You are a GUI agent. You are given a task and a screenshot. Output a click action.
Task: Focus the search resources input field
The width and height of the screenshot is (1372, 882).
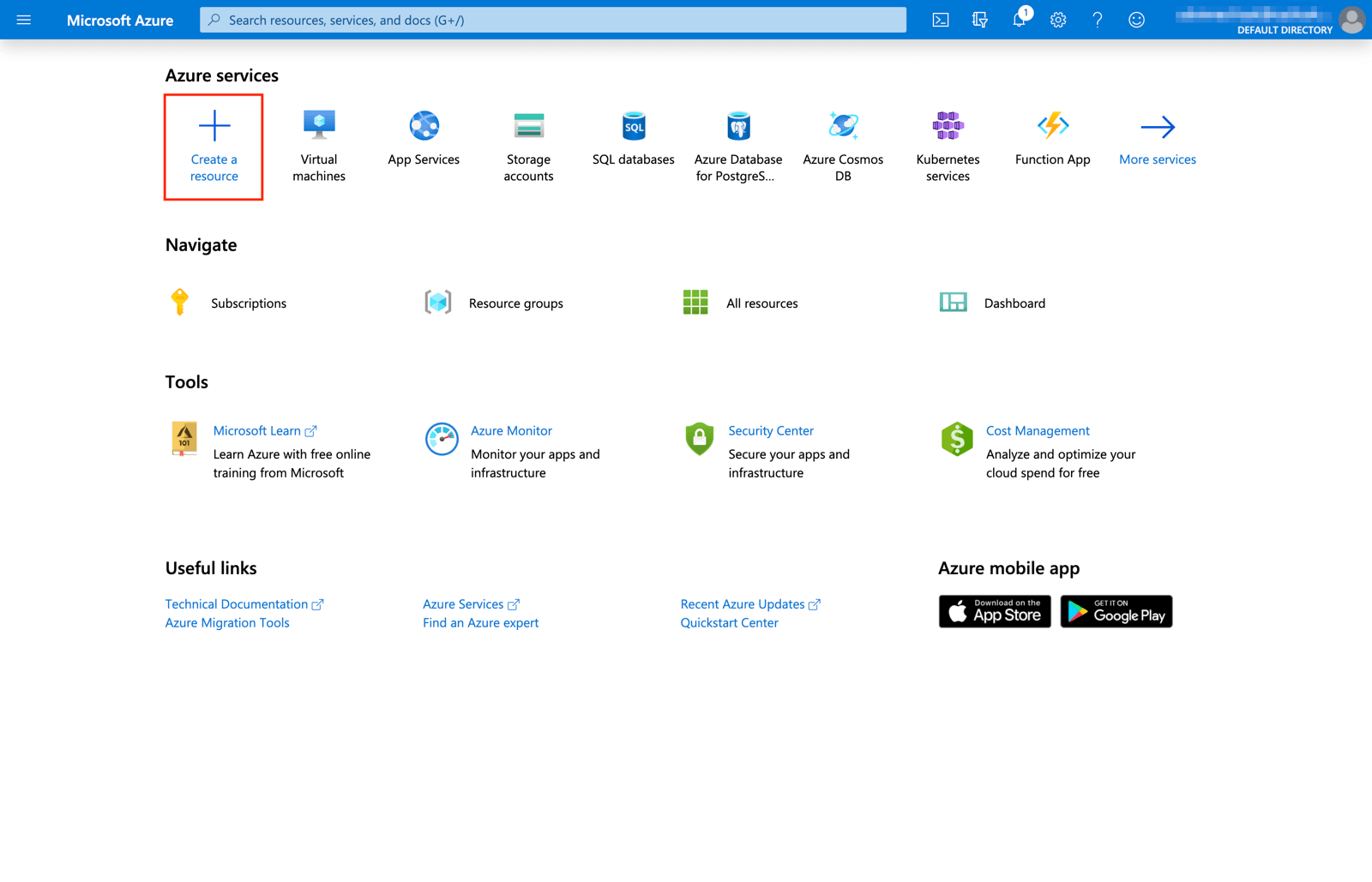pos(553,20)
